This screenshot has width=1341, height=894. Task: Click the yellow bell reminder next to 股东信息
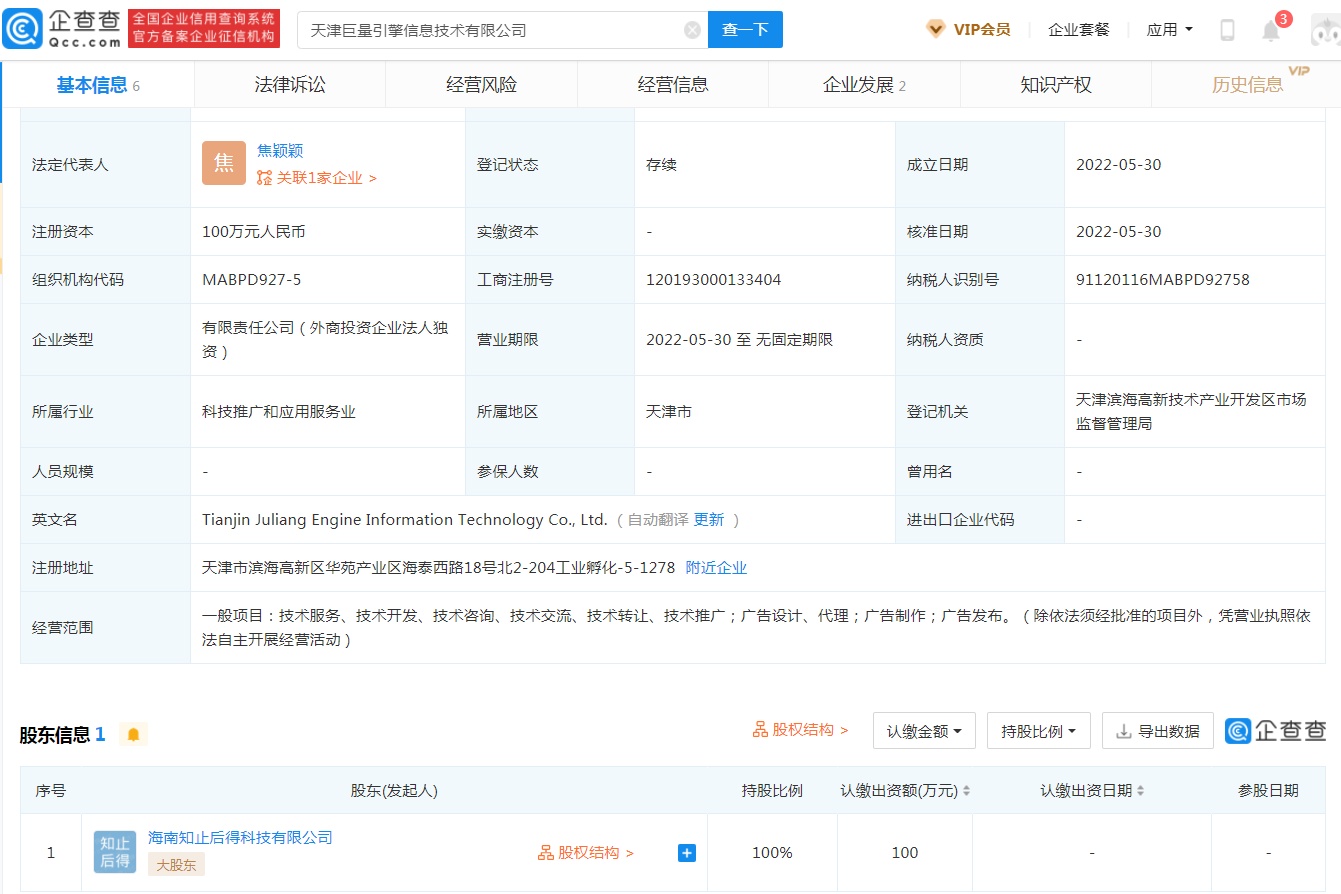coord(133,735)
